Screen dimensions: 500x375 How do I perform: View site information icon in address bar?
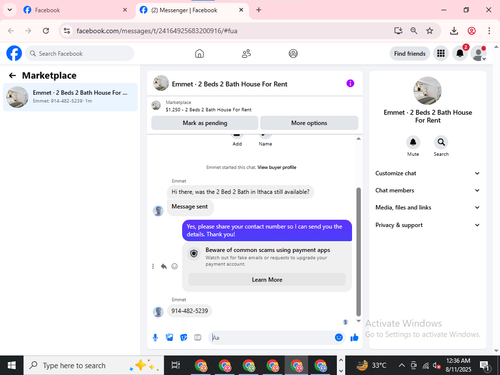tap(67, 31)
